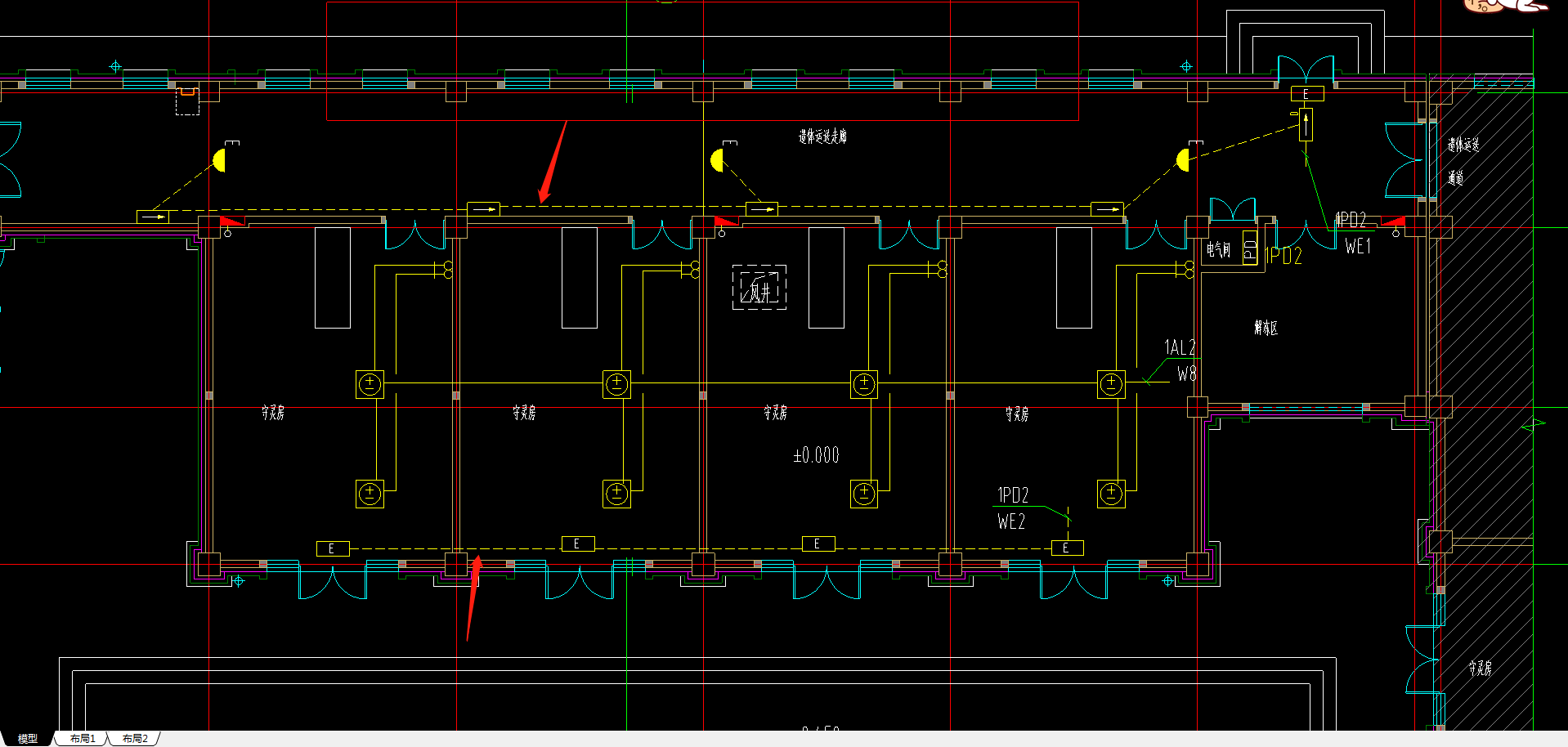Select the wall lamp wired to the upward-arrow sign
This screenshot has height=747, width=1568.
(1182, 160)
